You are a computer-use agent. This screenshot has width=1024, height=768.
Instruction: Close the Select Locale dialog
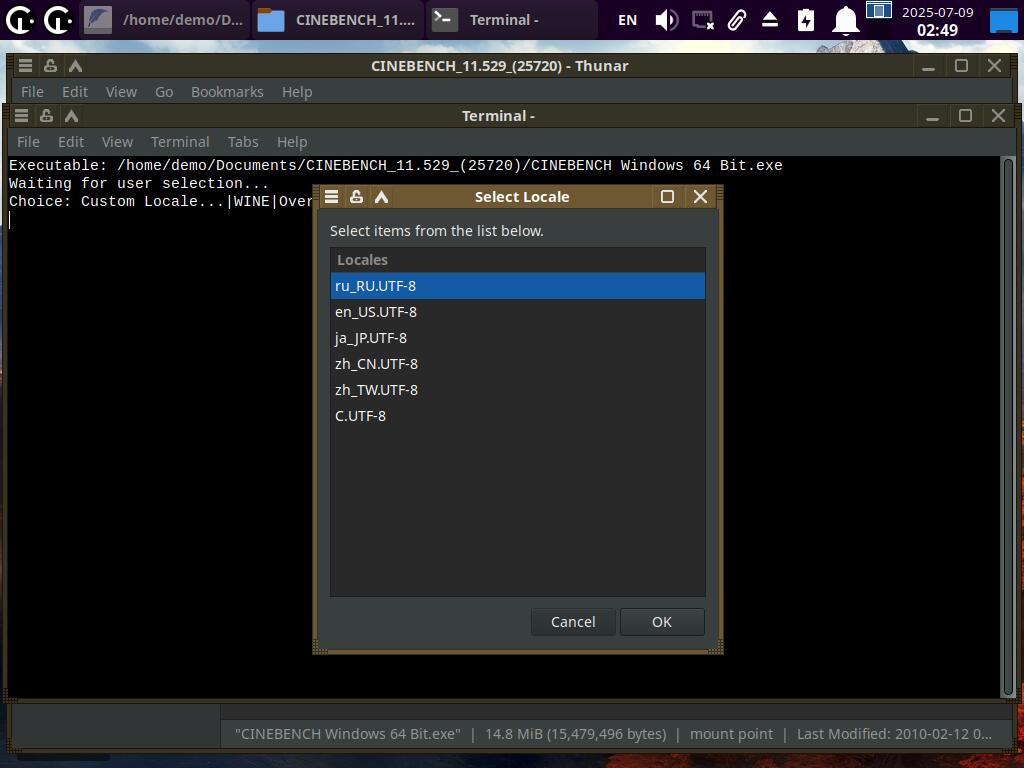700,197
